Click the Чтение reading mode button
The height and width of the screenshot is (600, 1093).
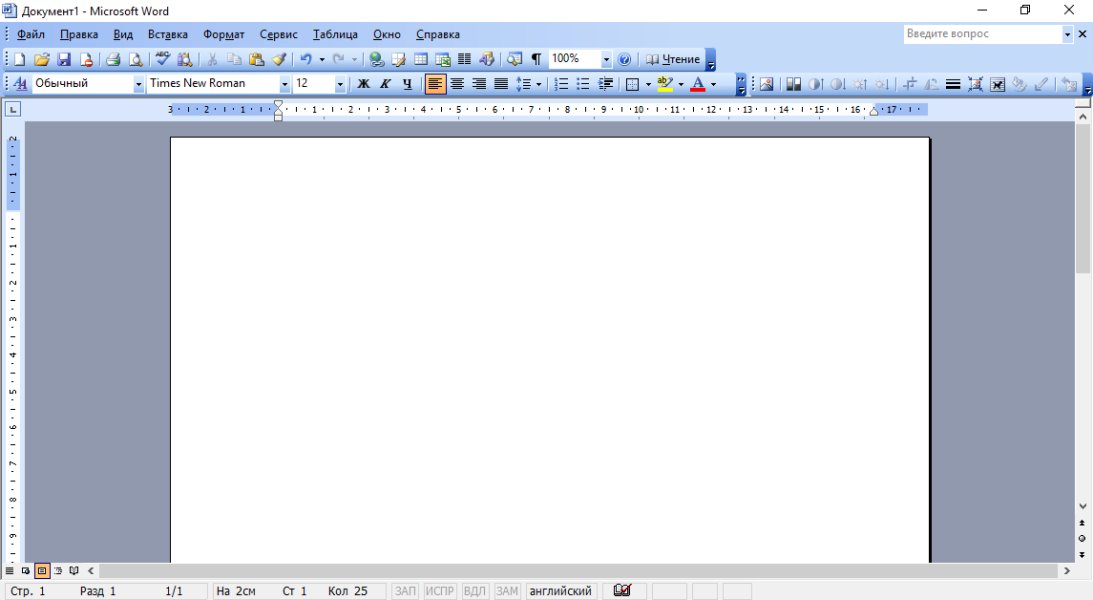point(673,59)
